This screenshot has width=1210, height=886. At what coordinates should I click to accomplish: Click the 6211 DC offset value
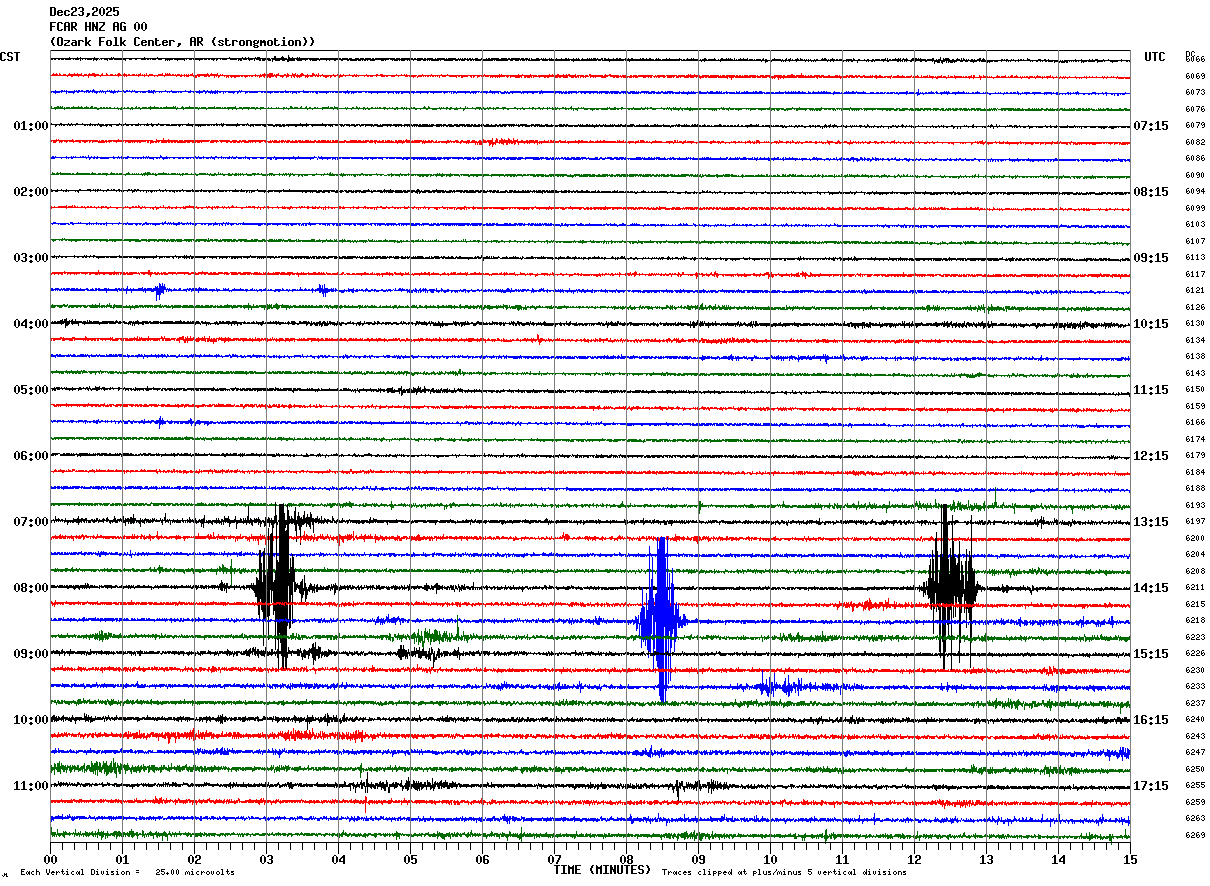pos(1195,588)
